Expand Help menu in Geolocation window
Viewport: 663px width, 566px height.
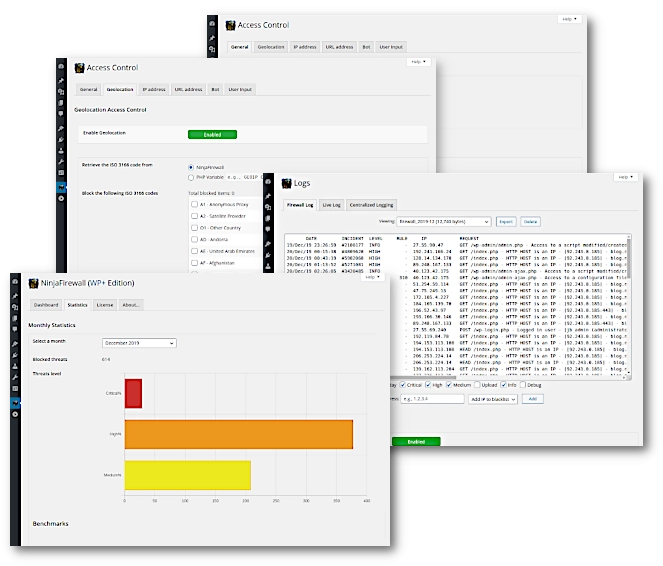[x=419, y=62]
